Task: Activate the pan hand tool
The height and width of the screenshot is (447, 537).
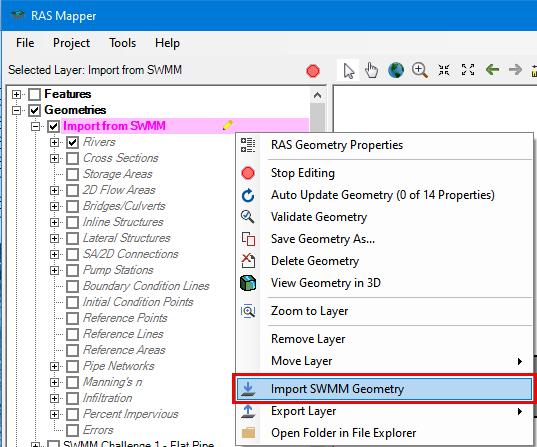Action: [371, 70]
